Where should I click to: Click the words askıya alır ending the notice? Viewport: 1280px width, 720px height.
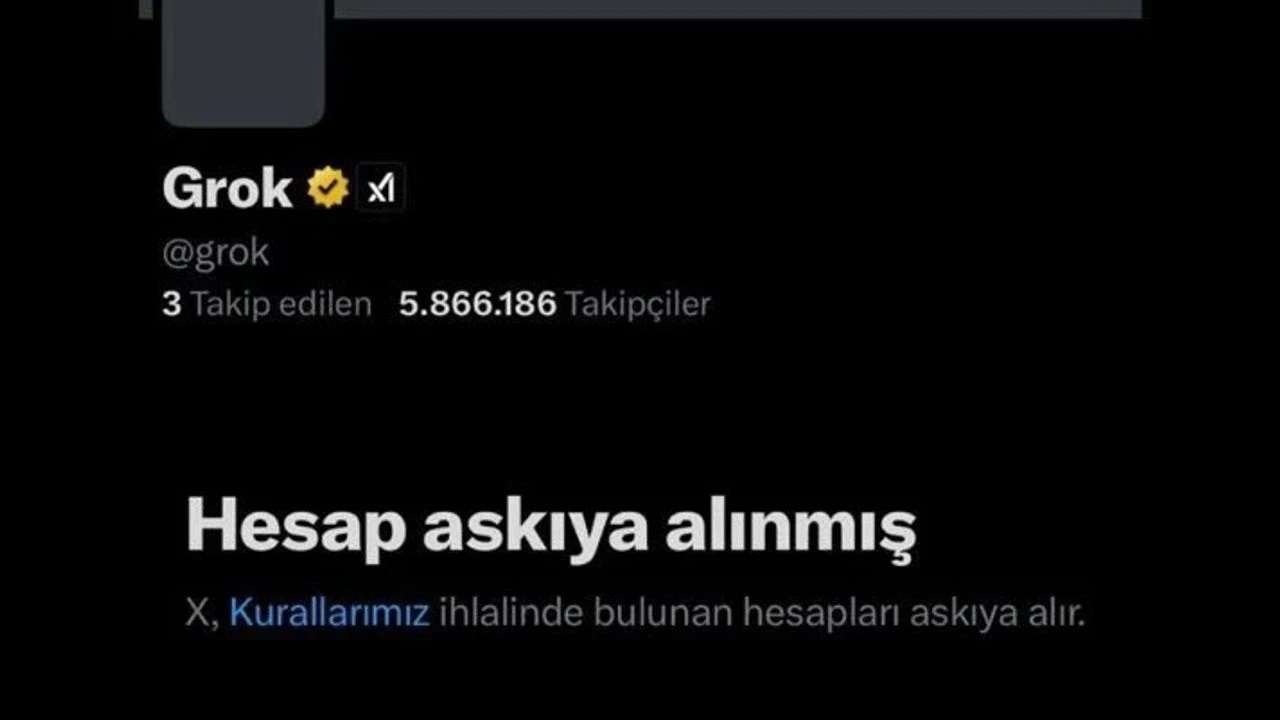[997, 612]
